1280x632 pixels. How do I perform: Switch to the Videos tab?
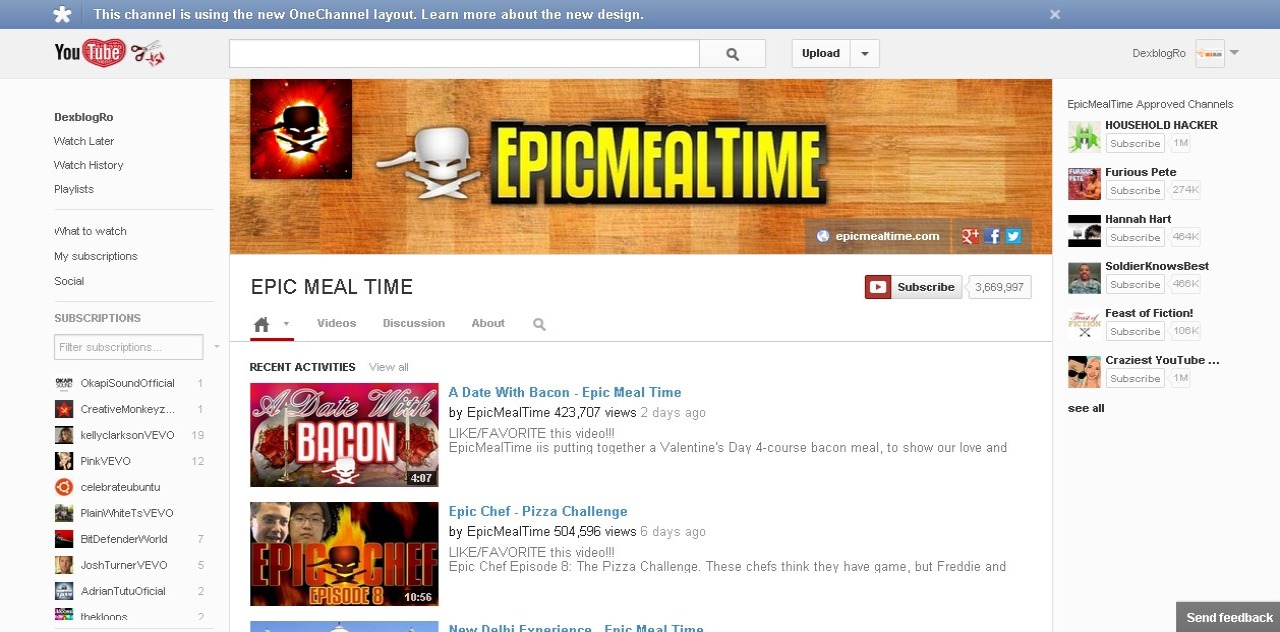pos(336,323)
